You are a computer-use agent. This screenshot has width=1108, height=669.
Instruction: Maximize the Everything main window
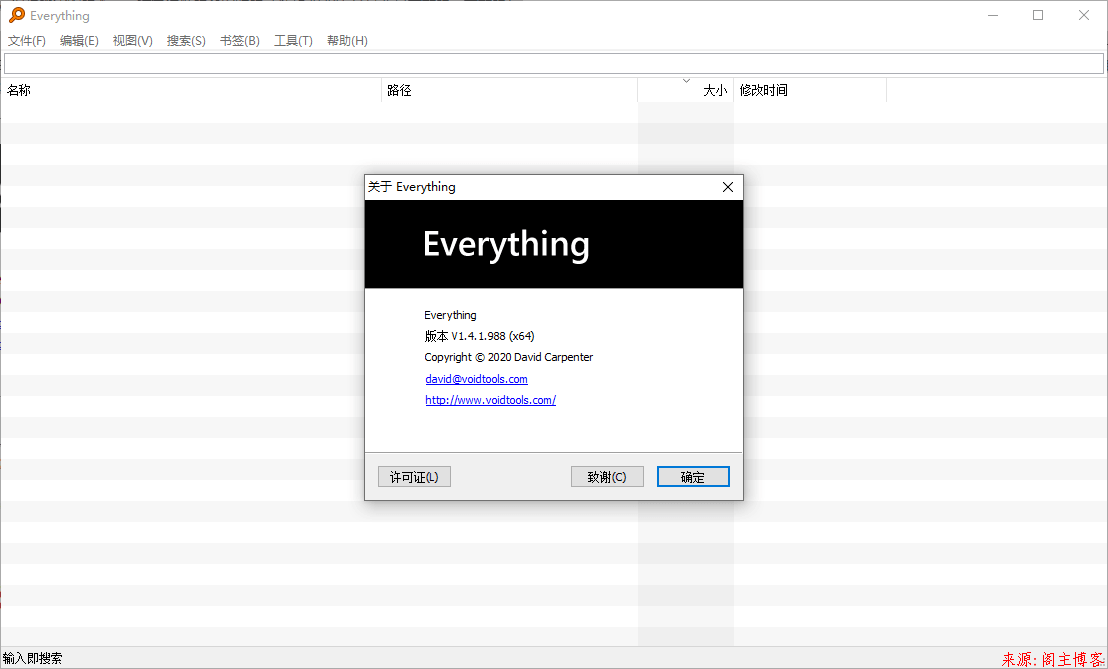(1038, 16)
